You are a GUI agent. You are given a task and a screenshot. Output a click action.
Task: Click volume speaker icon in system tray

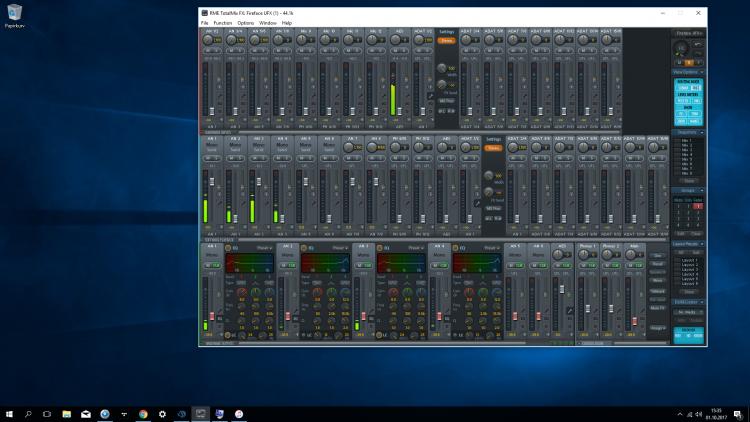[698, 414]
